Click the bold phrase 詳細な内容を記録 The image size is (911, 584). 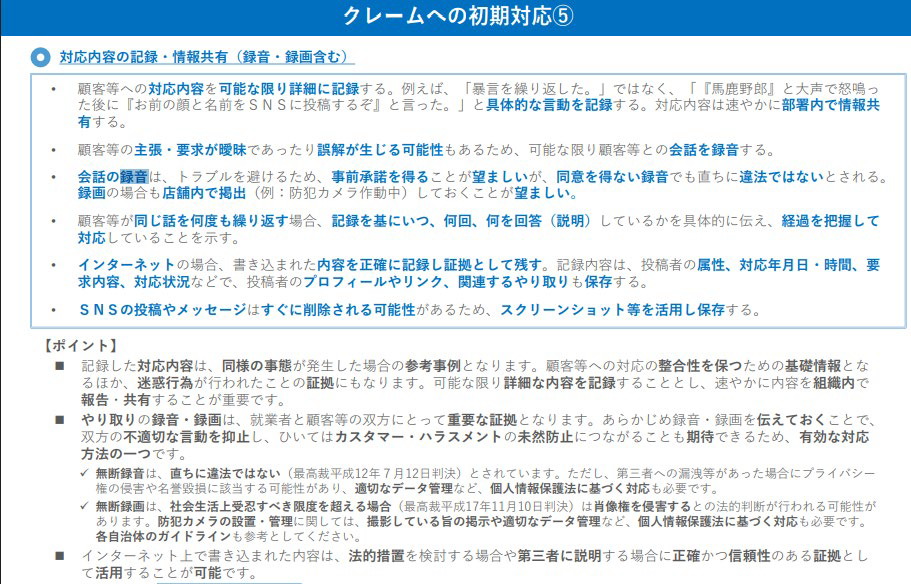(559, 382)
